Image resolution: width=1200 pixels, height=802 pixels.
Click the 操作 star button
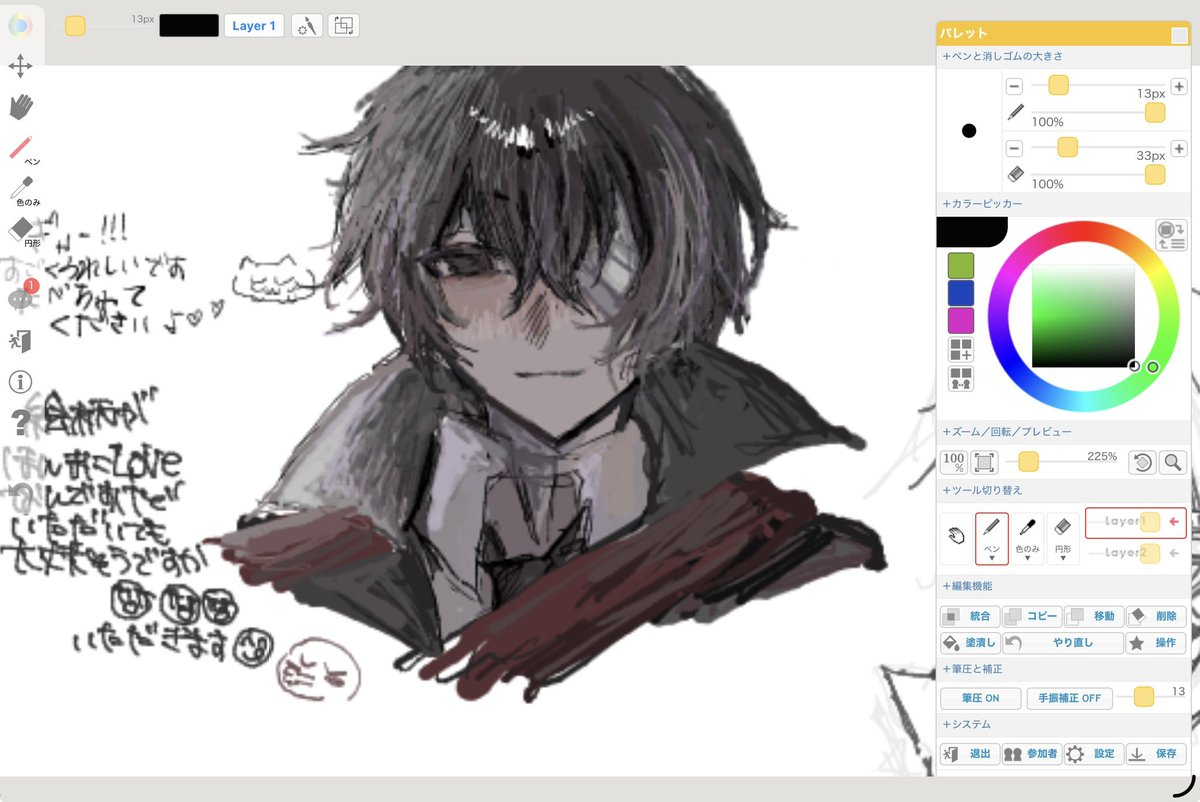pos(1156,643)
